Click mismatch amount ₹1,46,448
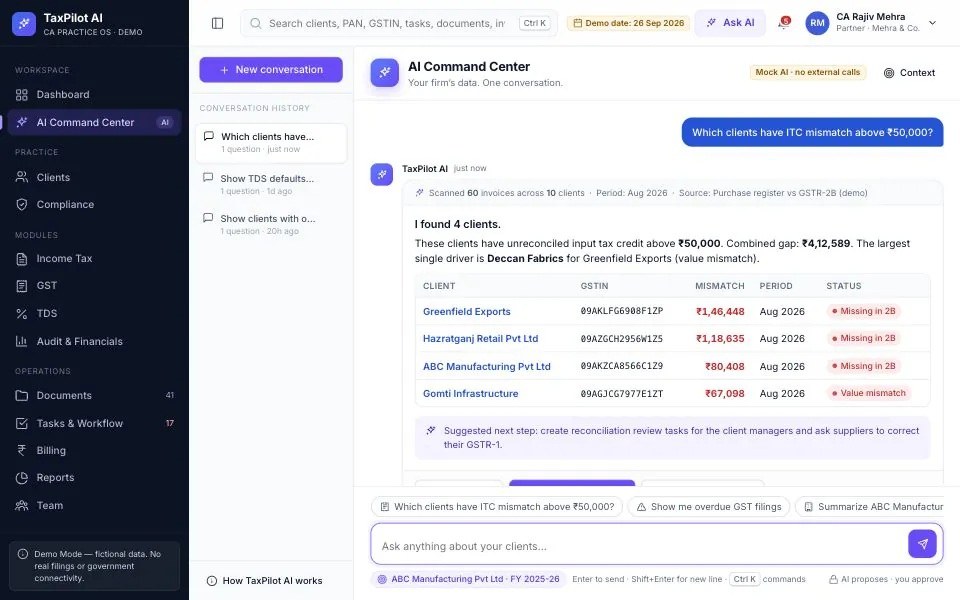 click(720, 312)
